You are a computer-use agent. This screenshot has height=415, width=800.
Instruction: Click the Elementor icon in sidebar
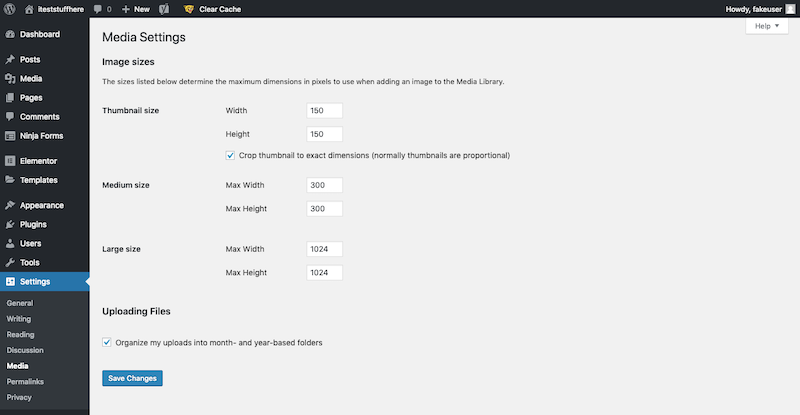[x=10, y=161]
